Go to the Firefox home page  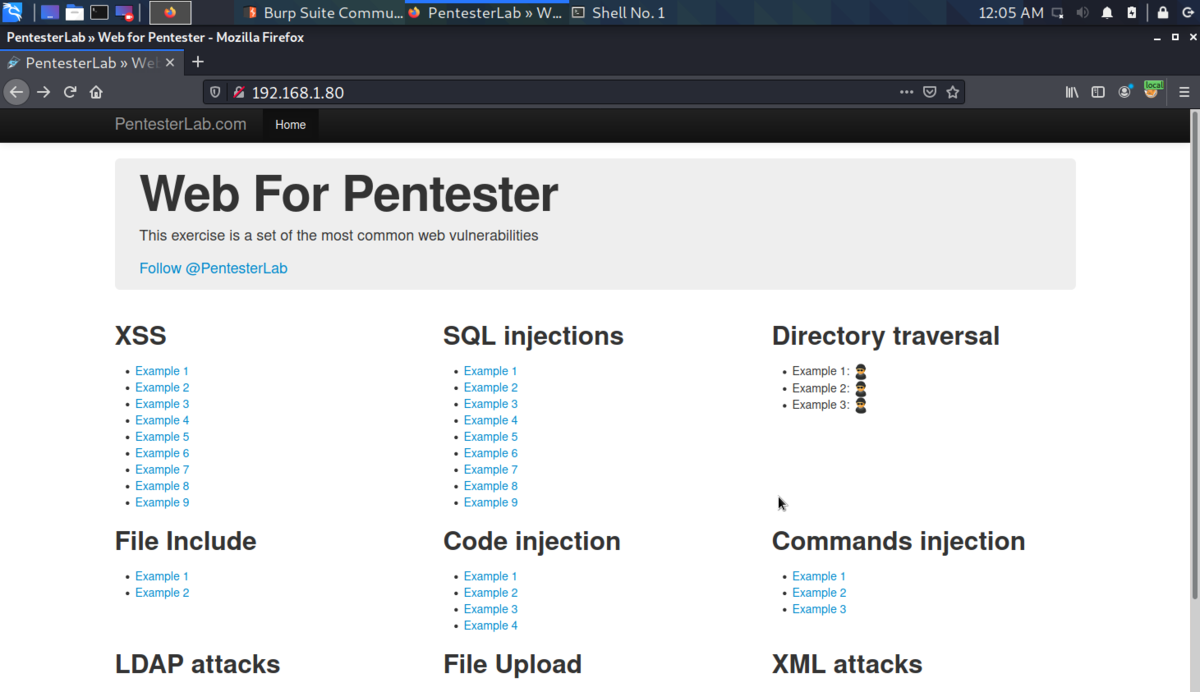point(96,92)
